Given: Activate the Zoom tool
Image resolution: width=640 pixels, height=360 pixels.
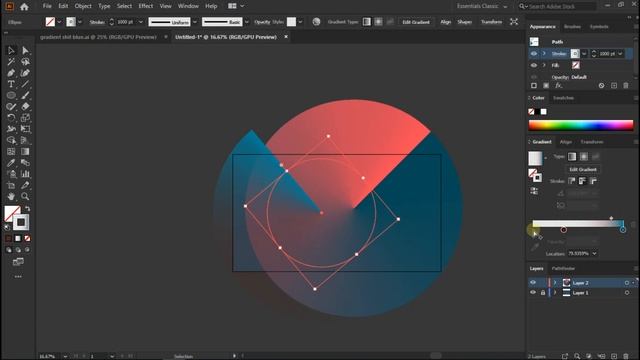Looking at the screenshot, I should click(25, 196).
